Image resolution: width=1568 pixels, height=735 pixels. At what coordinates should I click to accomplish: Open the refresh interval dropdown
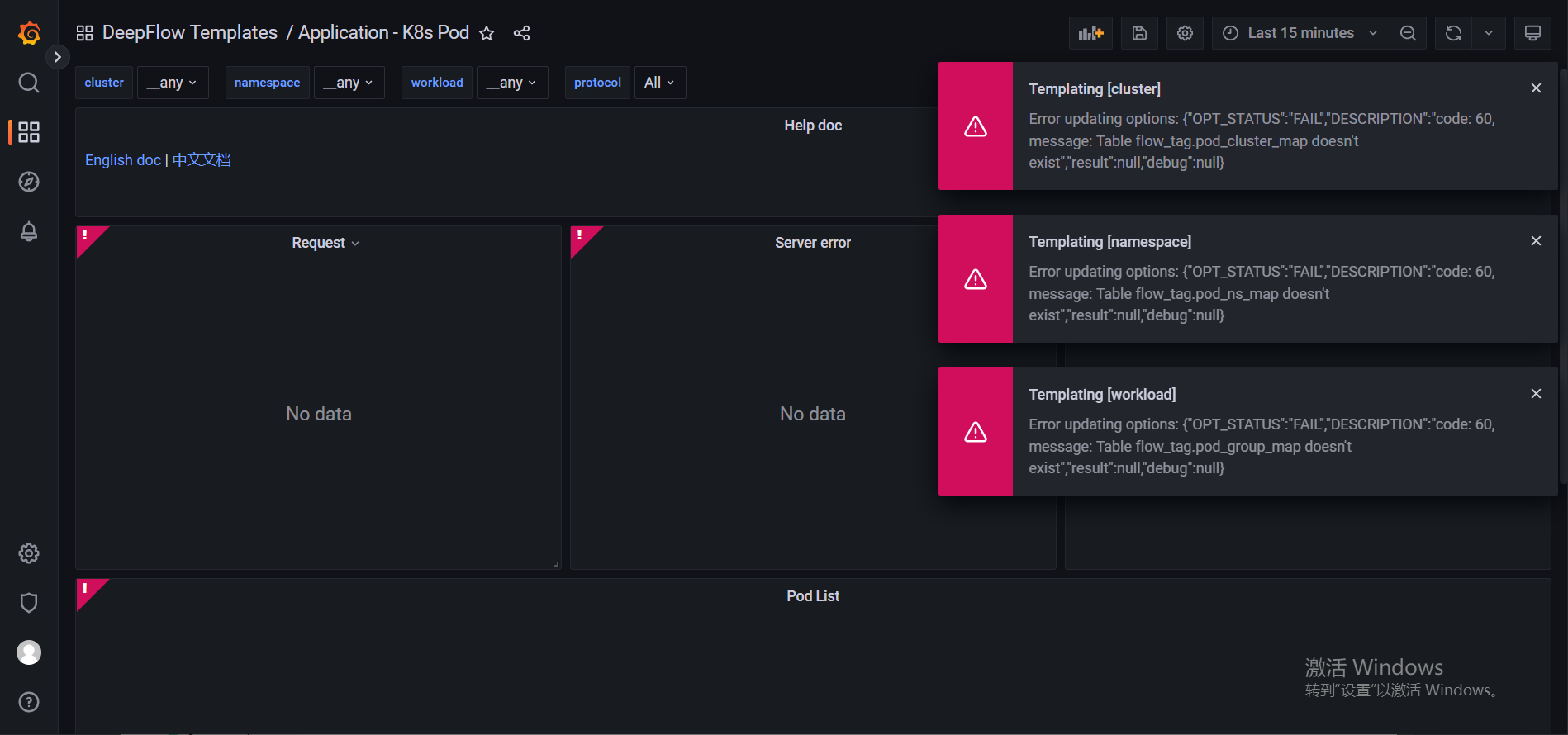pyautogui.click(x=1489, y=33)
